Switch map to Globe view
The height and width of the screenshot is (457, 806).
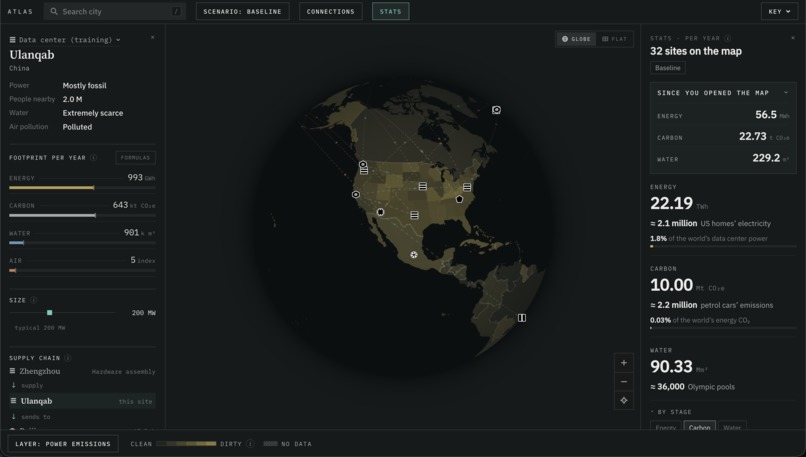[576, 39]
